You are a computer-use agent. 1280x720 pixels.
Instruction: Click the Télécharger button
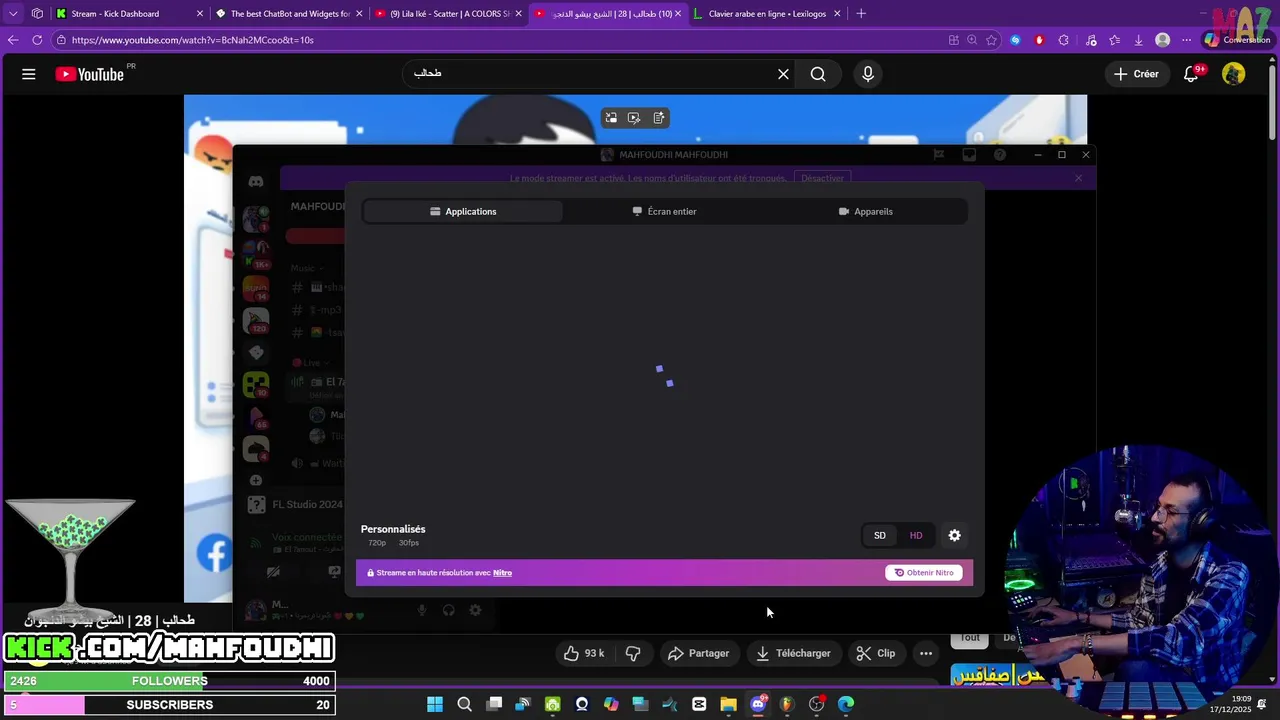point(793,653)
